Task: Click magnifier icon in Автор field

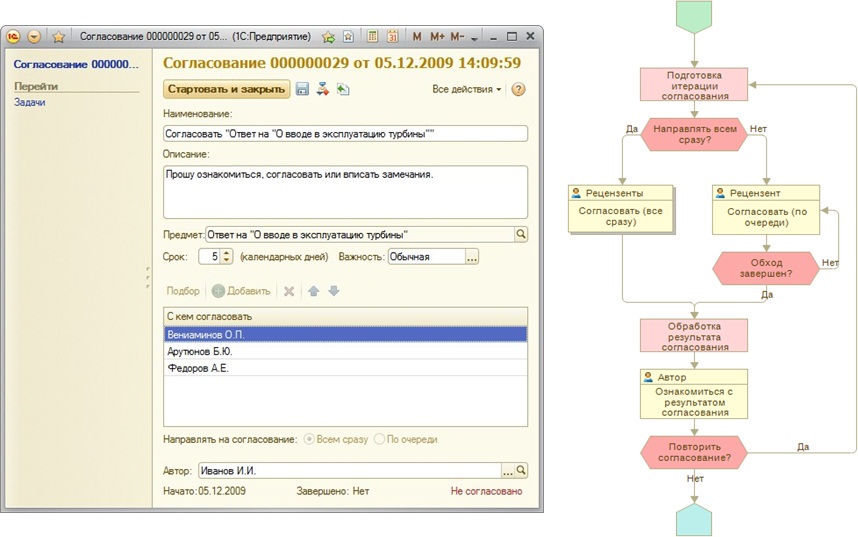Action: click(521, 469)
